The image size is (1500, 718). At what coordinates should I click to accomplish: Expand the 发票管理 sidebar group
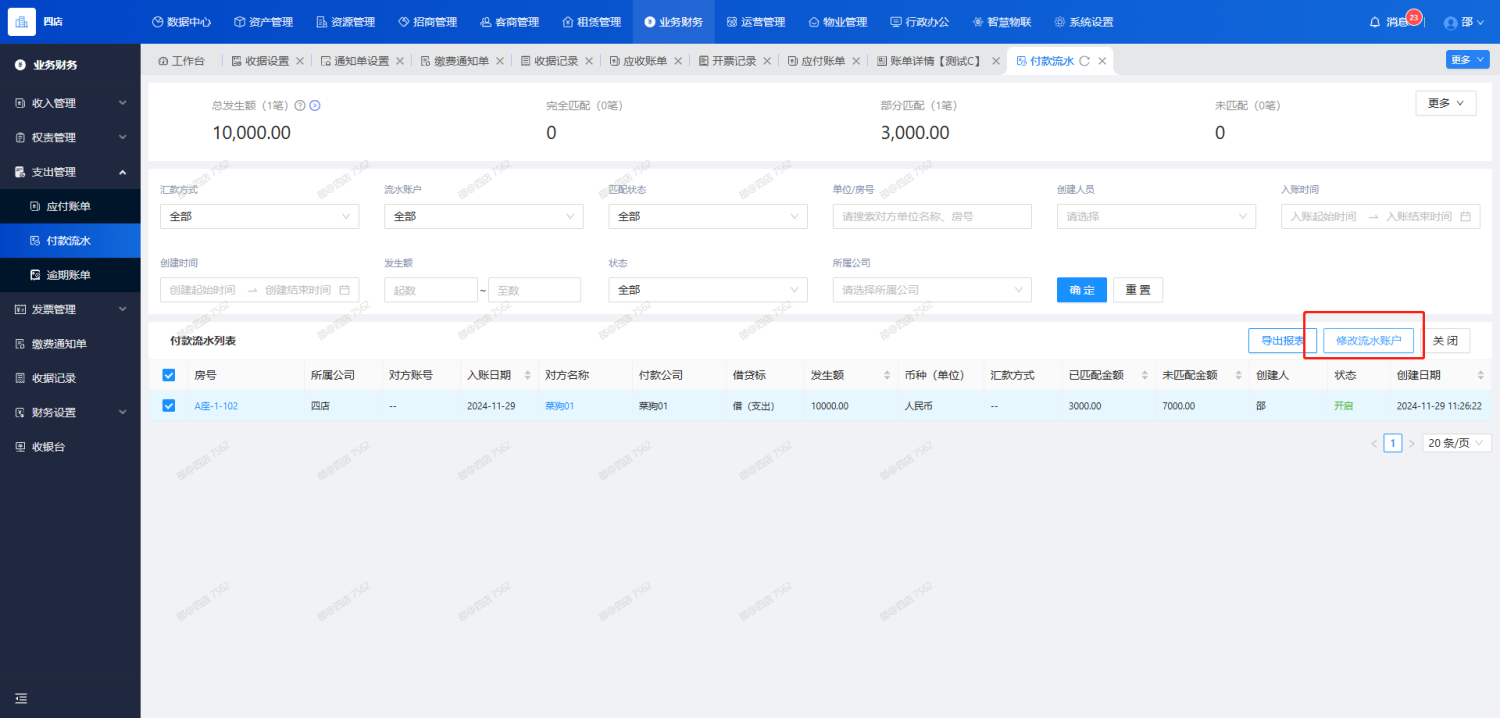pos(70,309)
